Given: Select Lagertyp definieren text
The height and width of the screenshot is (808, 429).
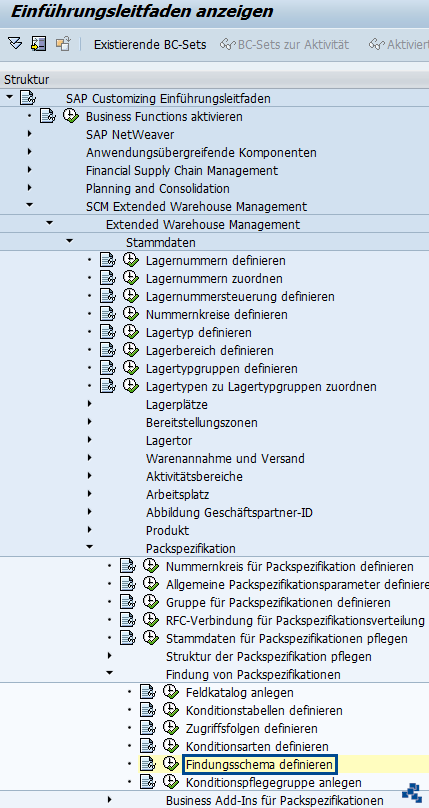Looking at the screenshot, I should 199,332.
